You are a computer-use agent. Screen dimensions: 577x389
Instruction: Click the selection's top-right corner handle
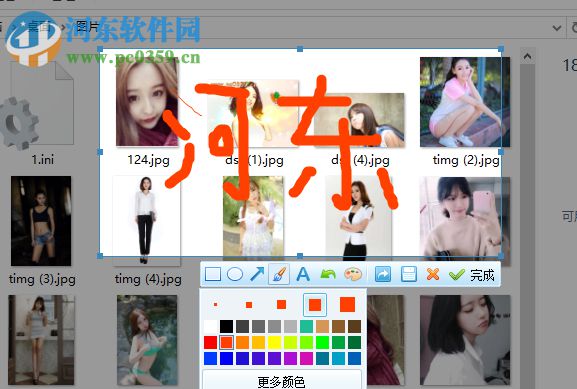[501, 49]
